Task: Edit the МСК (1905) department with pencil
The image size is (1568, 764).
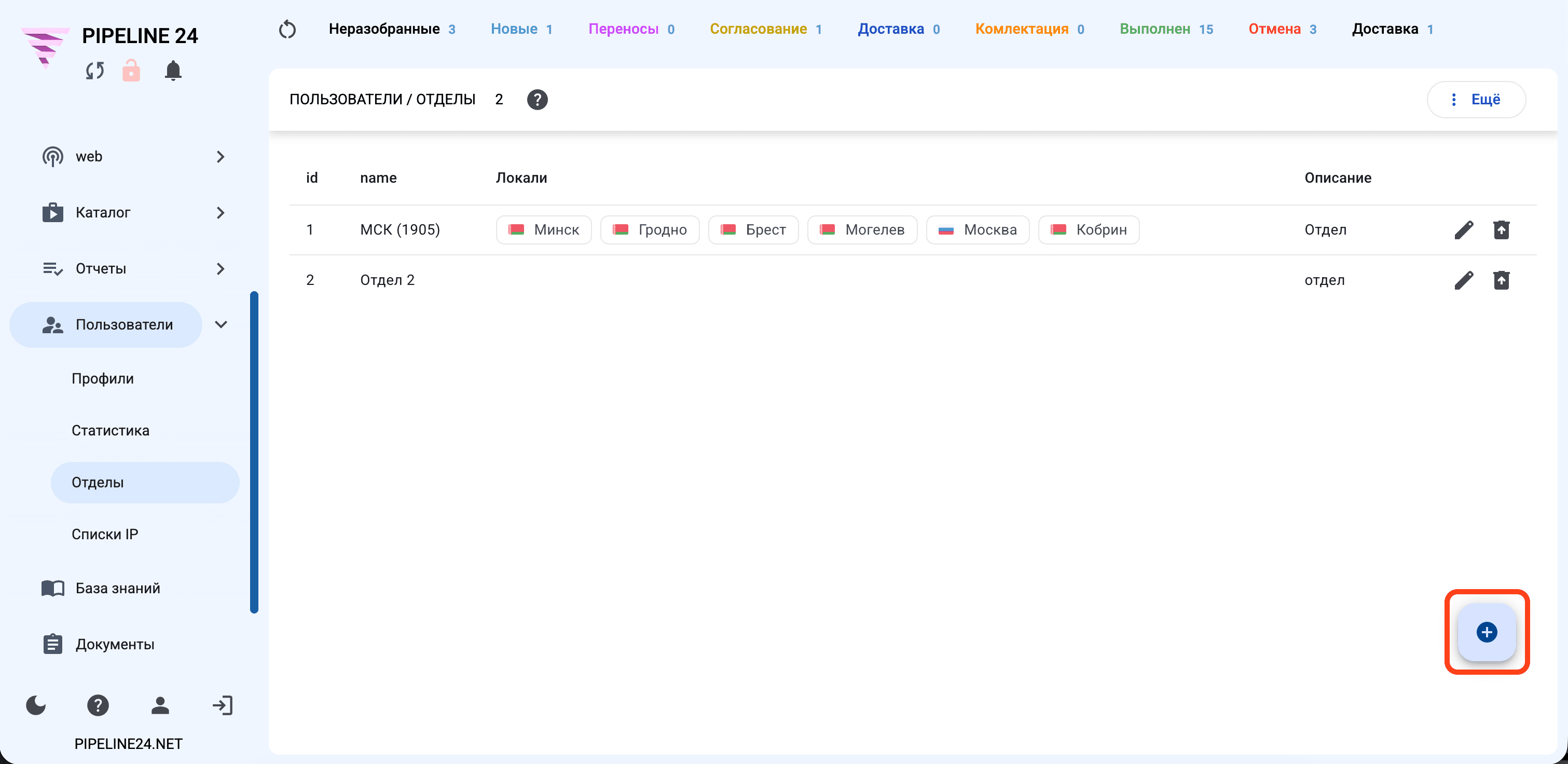Action: 1464,230
